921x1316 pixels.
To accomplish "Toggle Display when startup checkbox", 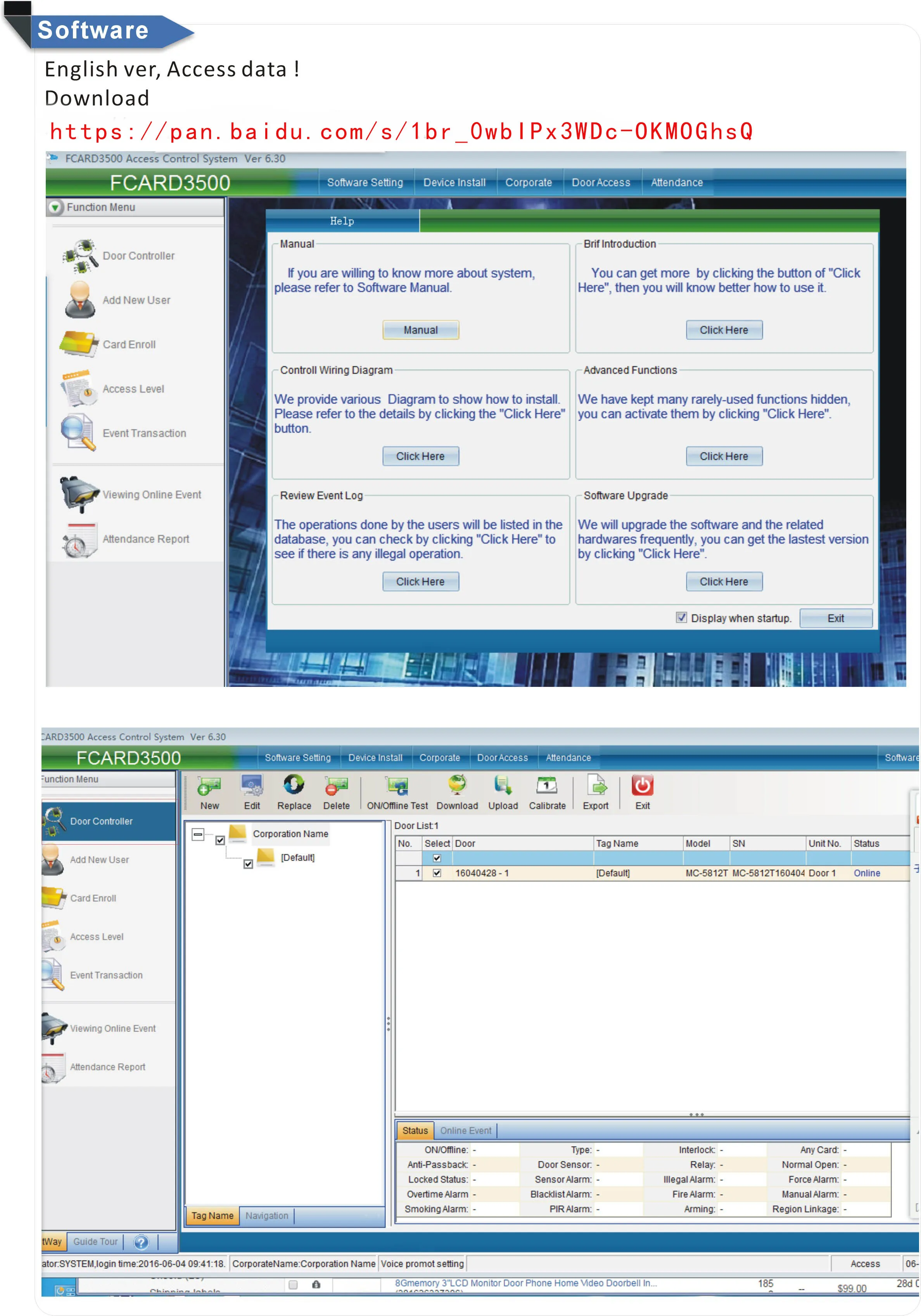I will 681,617.
